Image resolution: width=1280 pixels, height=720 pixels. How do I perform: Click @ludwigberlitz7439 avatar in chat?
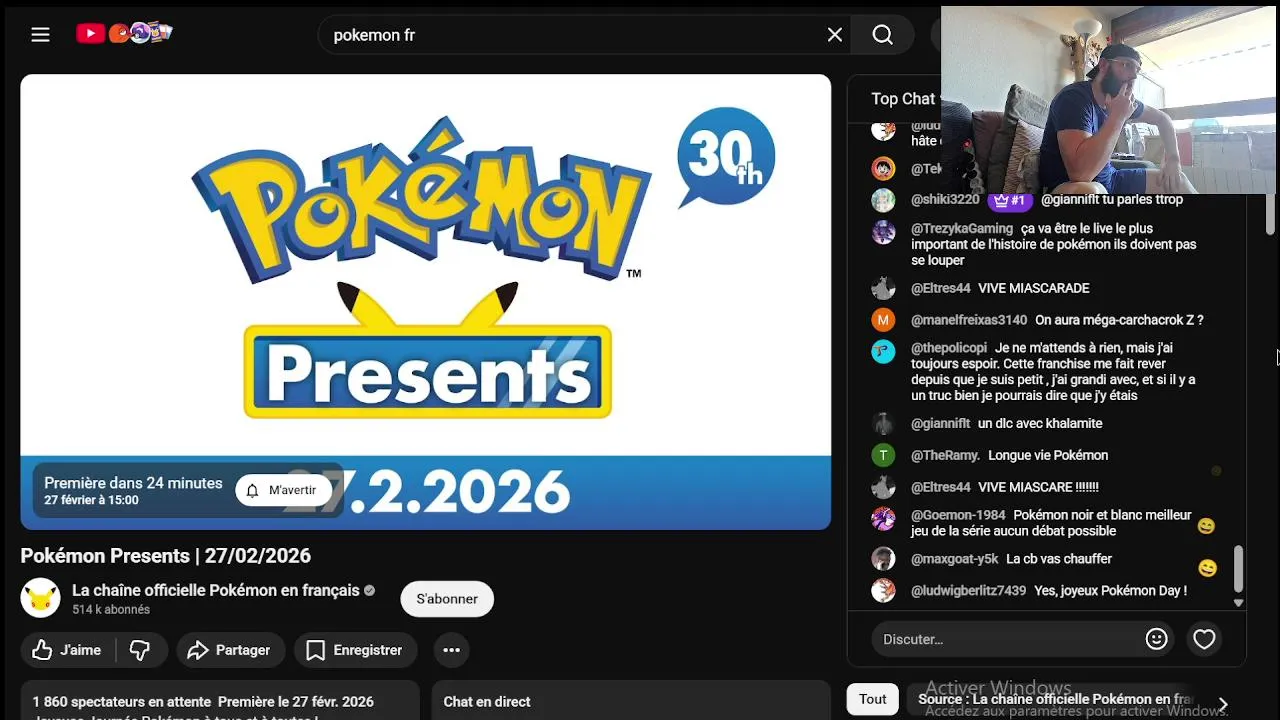[883, 591]
